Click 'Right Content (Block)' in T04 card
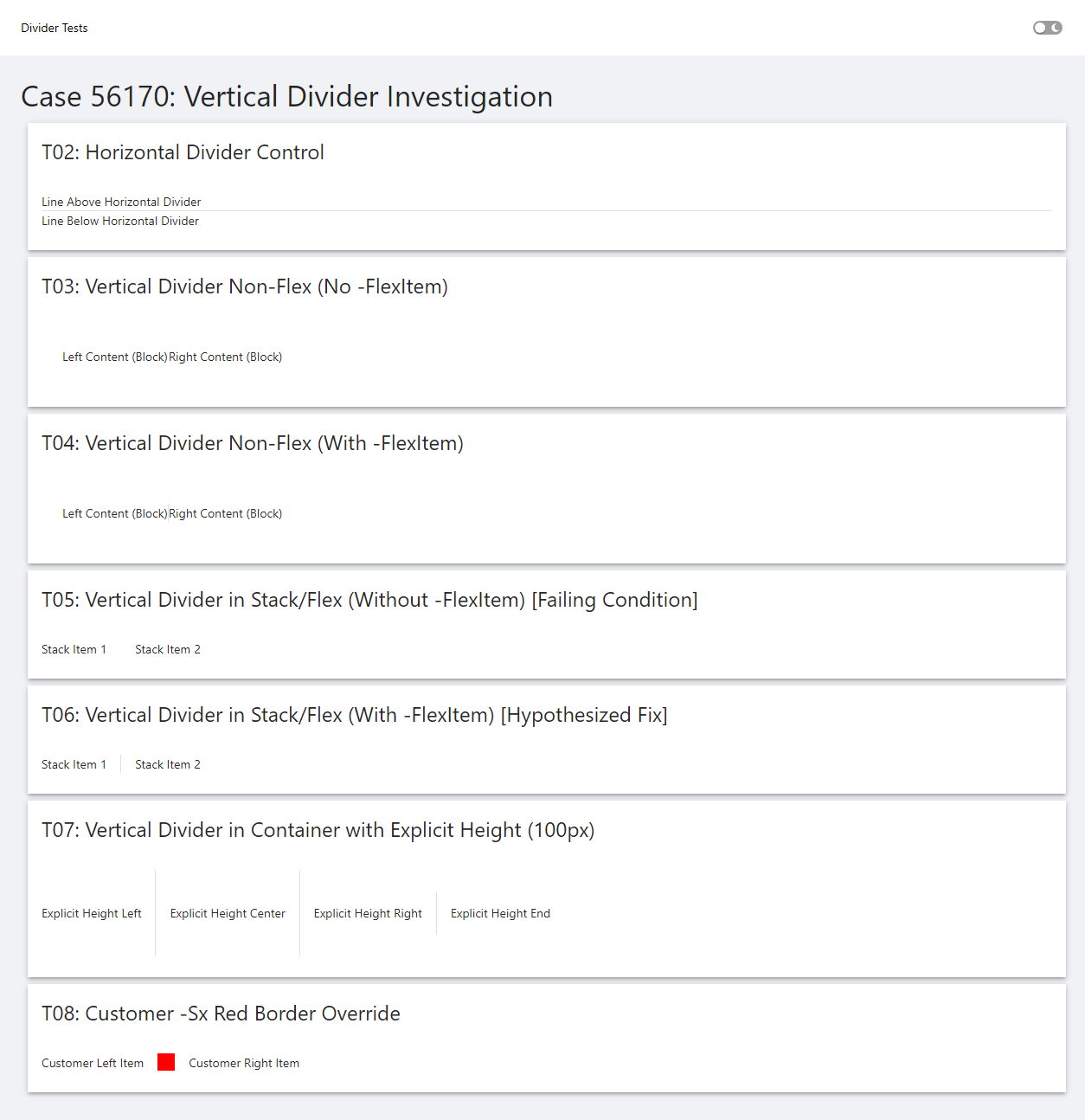Viewport: 1085px width, 1120px height. (x=226, y=513)
